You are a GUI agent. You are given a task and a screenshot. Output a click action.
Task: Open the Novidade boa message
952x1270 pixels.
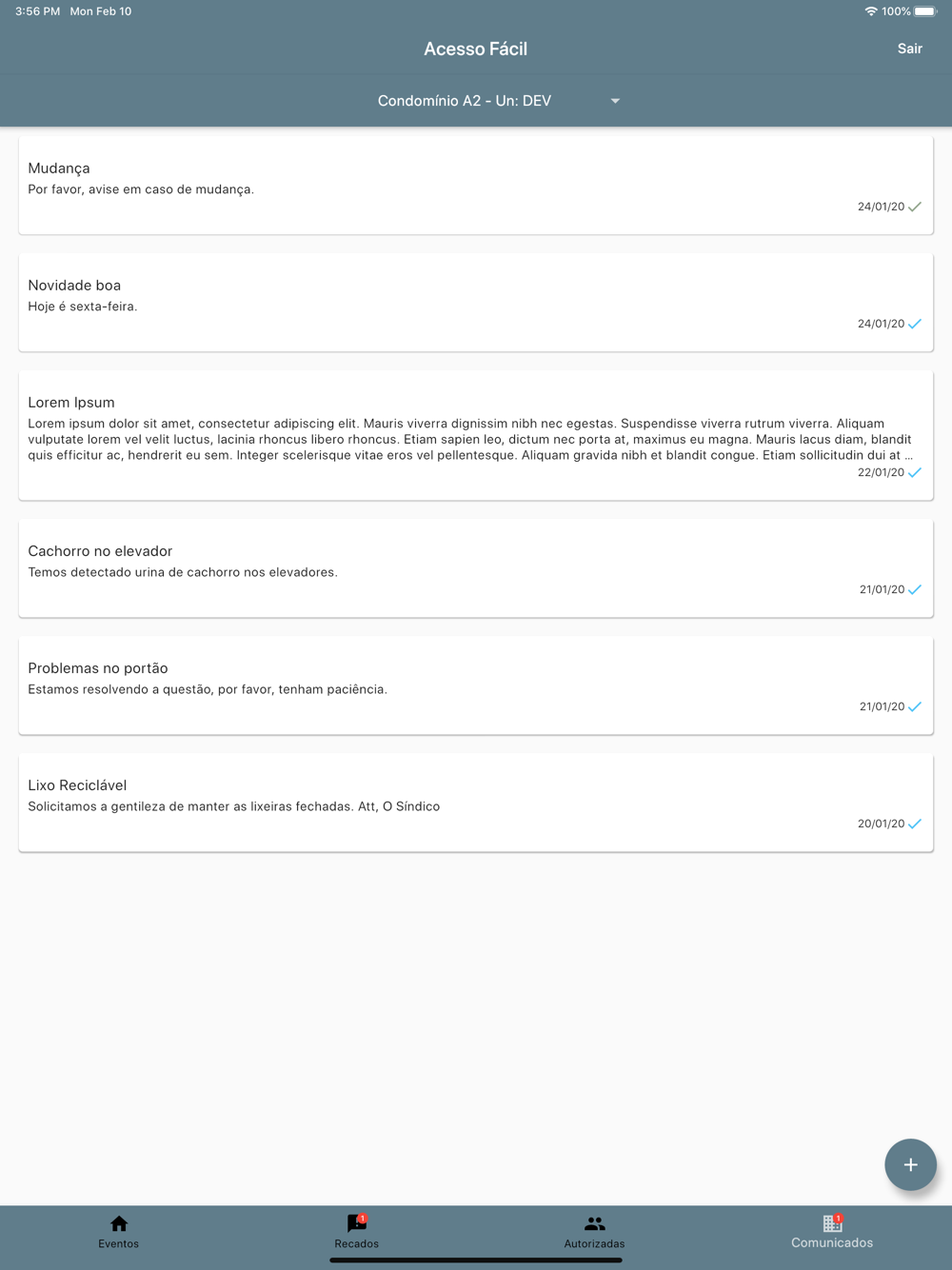(475, 302)
